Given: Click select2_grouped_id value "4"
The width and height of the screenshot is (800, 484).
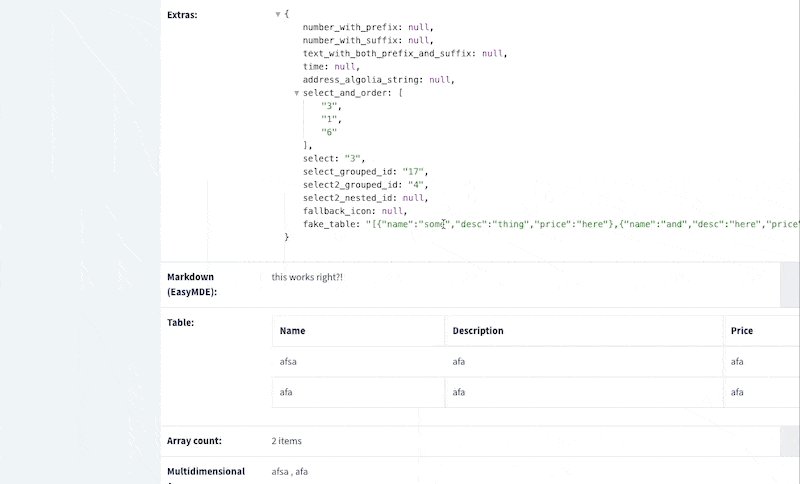Looking at the screenshot, I should (416, 185).
